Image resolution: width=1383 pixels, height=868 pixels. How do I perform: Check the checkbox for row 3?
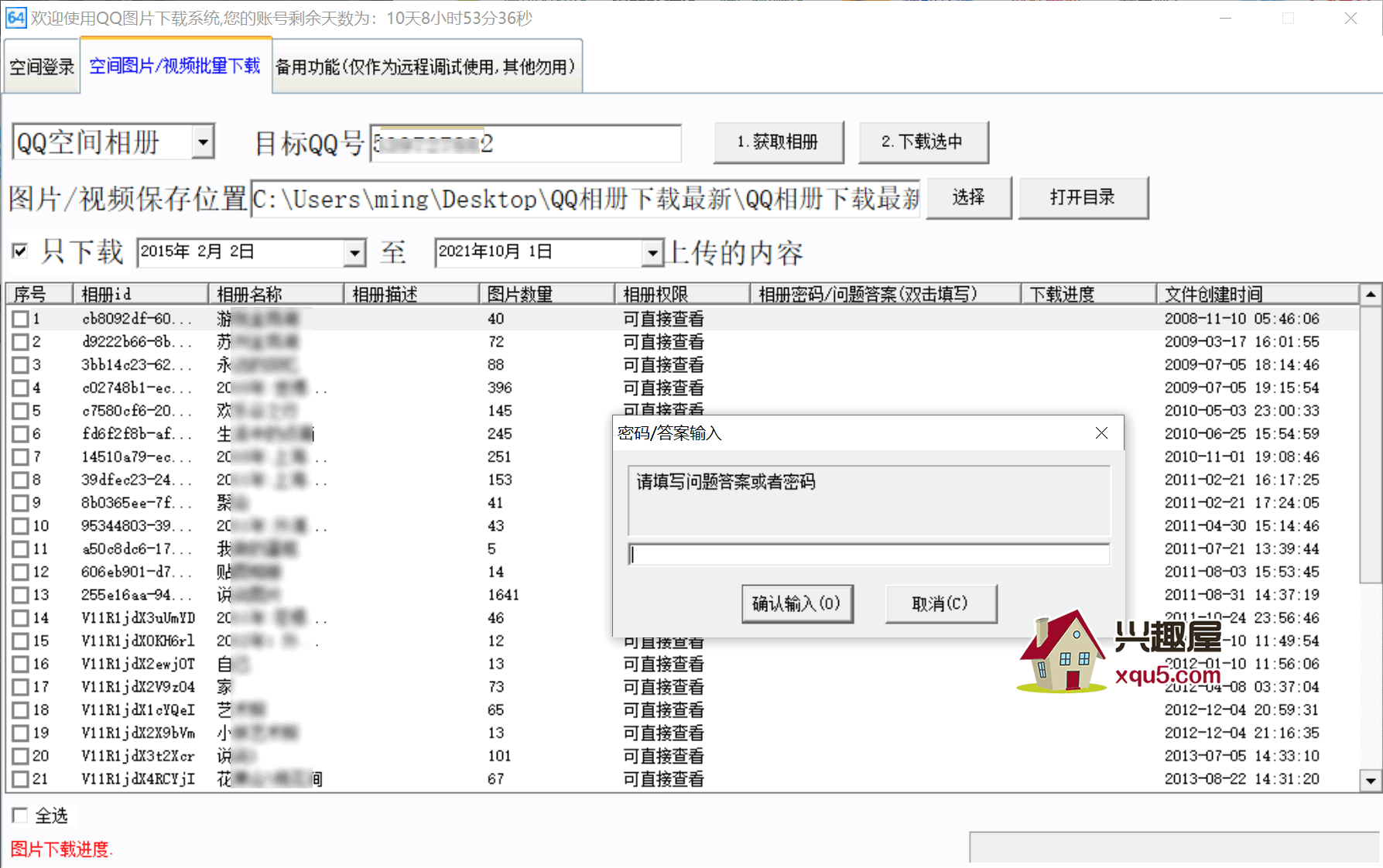pos(20,364)
